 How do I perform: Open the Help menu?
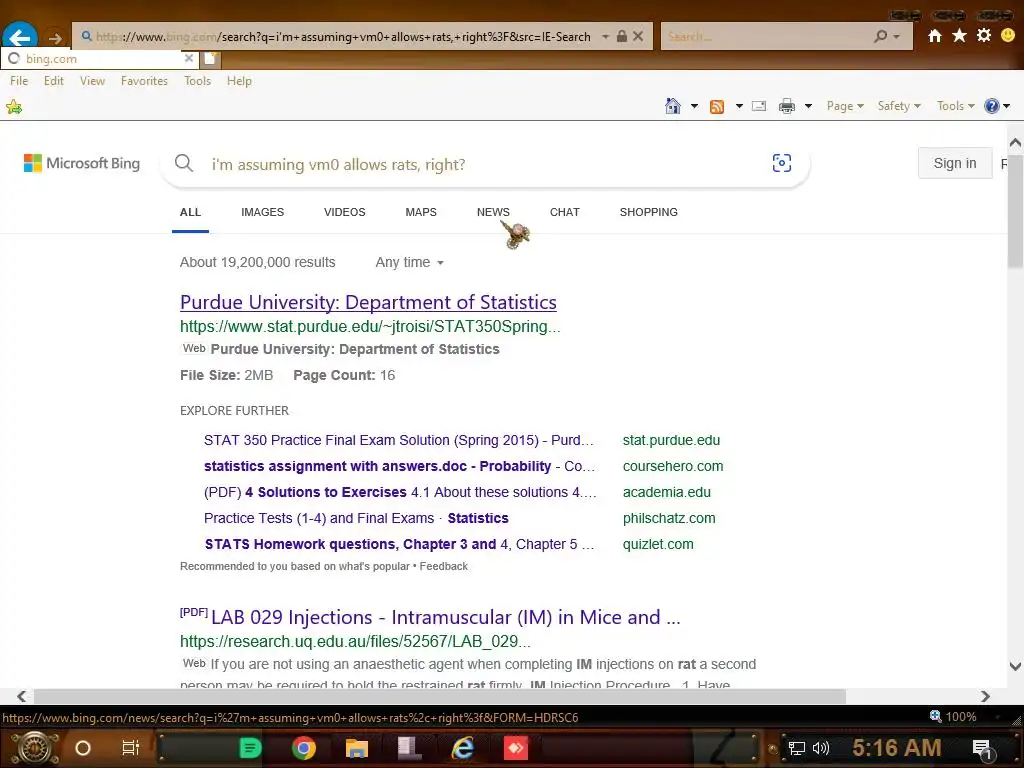pos(239,81)
